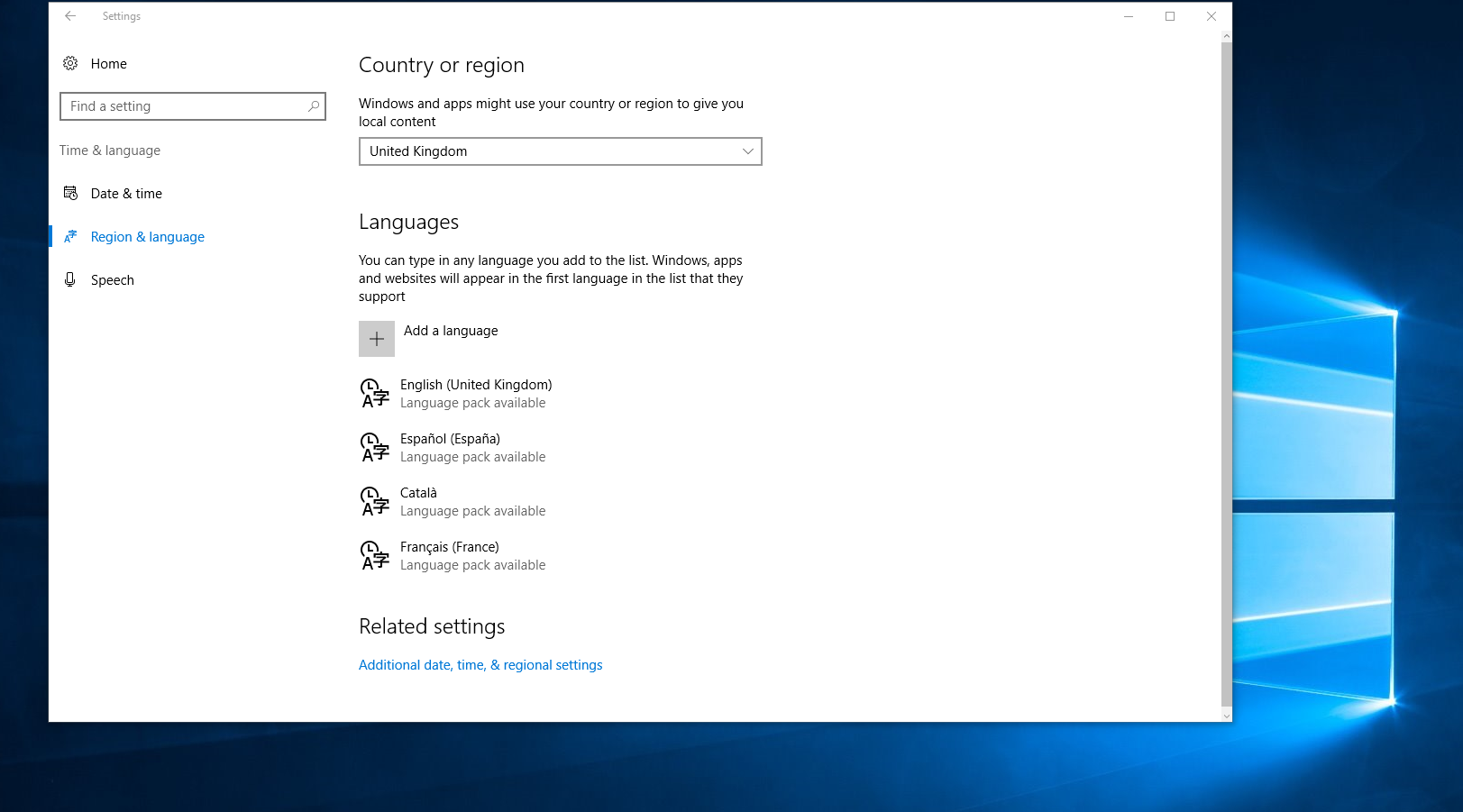Minimize the Settings window
This screenshot has height=812, width=1463.
coord(1129,16)
